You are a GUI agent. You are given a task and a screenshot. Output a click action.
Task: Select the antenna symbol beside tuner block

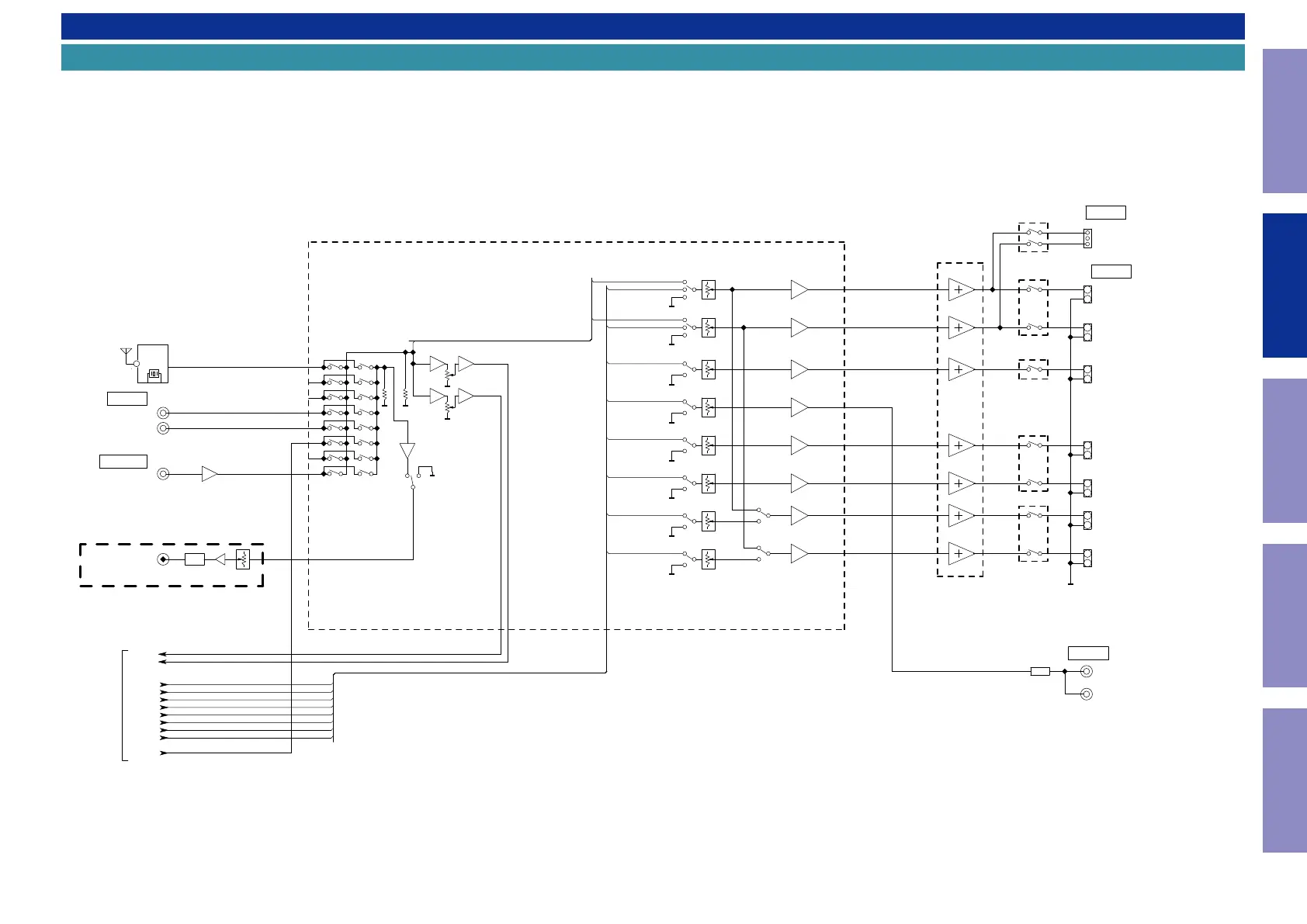click(x=126, y=355)
